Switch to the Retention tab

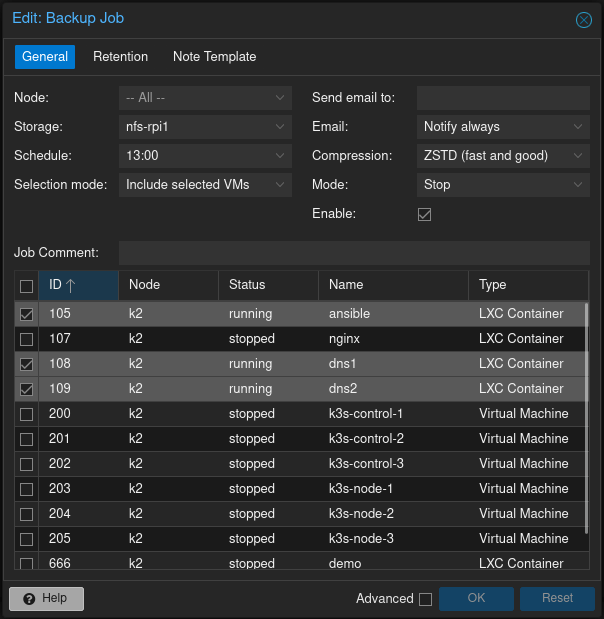point(120,57)
